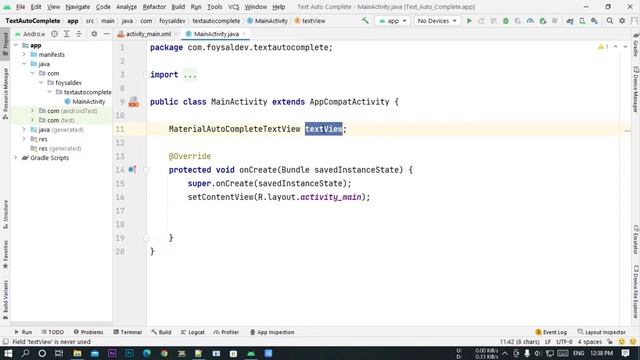Screen dimensions: 640x360
Task: Open the Problems tool window
Action: click(x=88, y=332)
